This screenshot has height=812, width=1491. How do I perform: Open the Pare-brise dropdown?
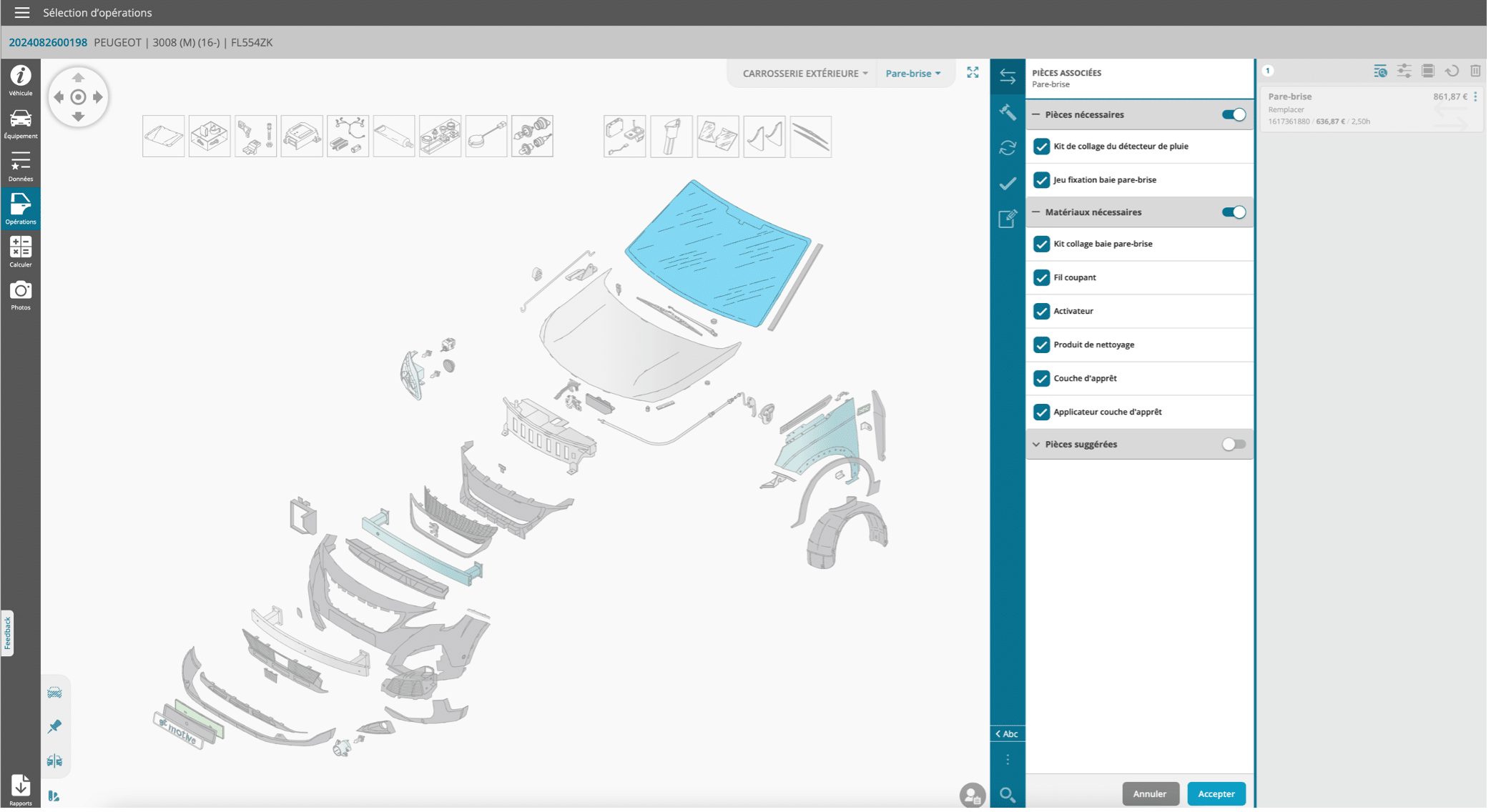[913, 74]
